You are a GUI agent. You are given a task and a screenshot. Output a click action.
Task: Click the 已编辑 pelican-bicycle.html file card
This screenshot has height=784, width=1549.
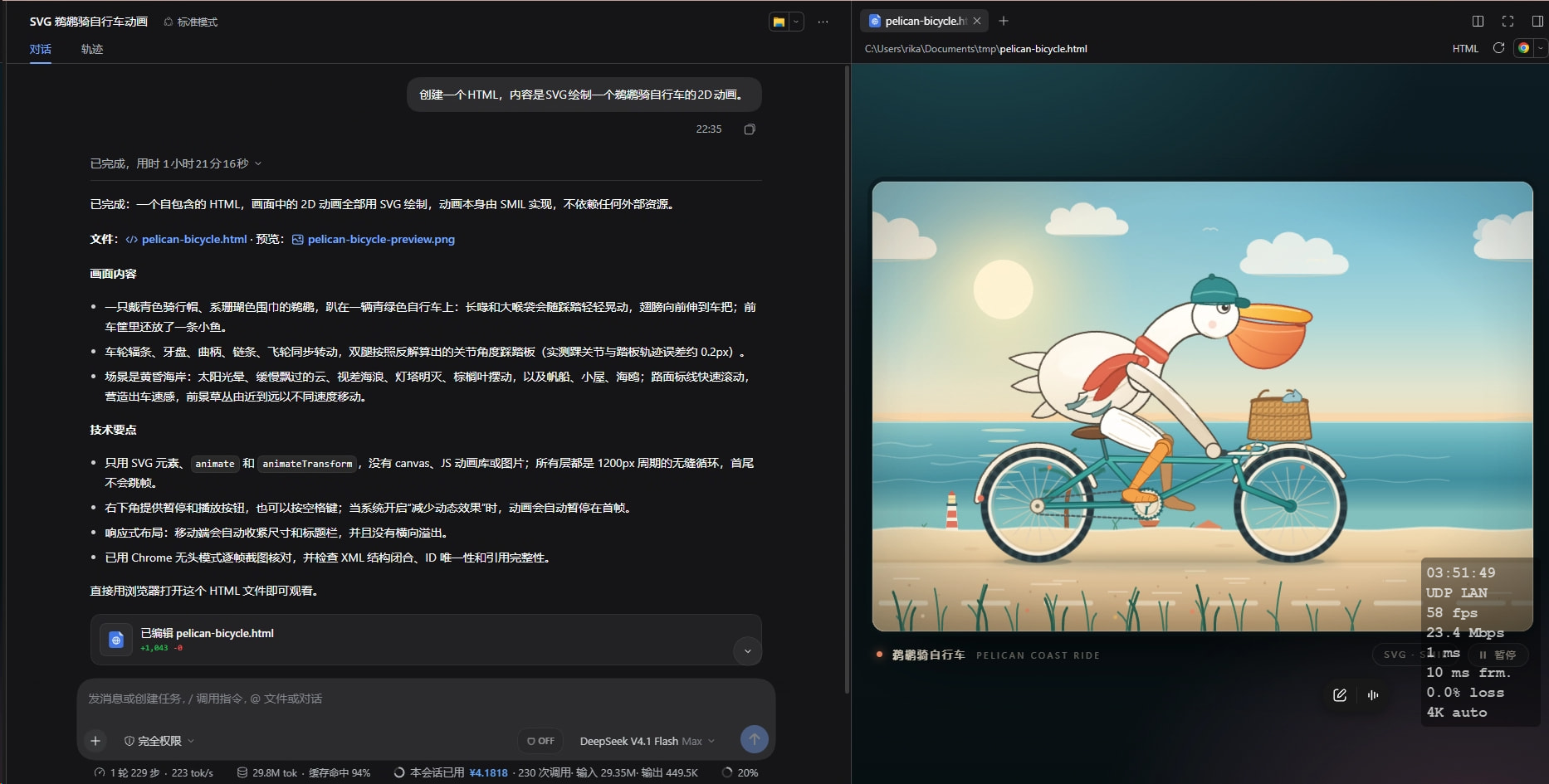coord(426,640)
